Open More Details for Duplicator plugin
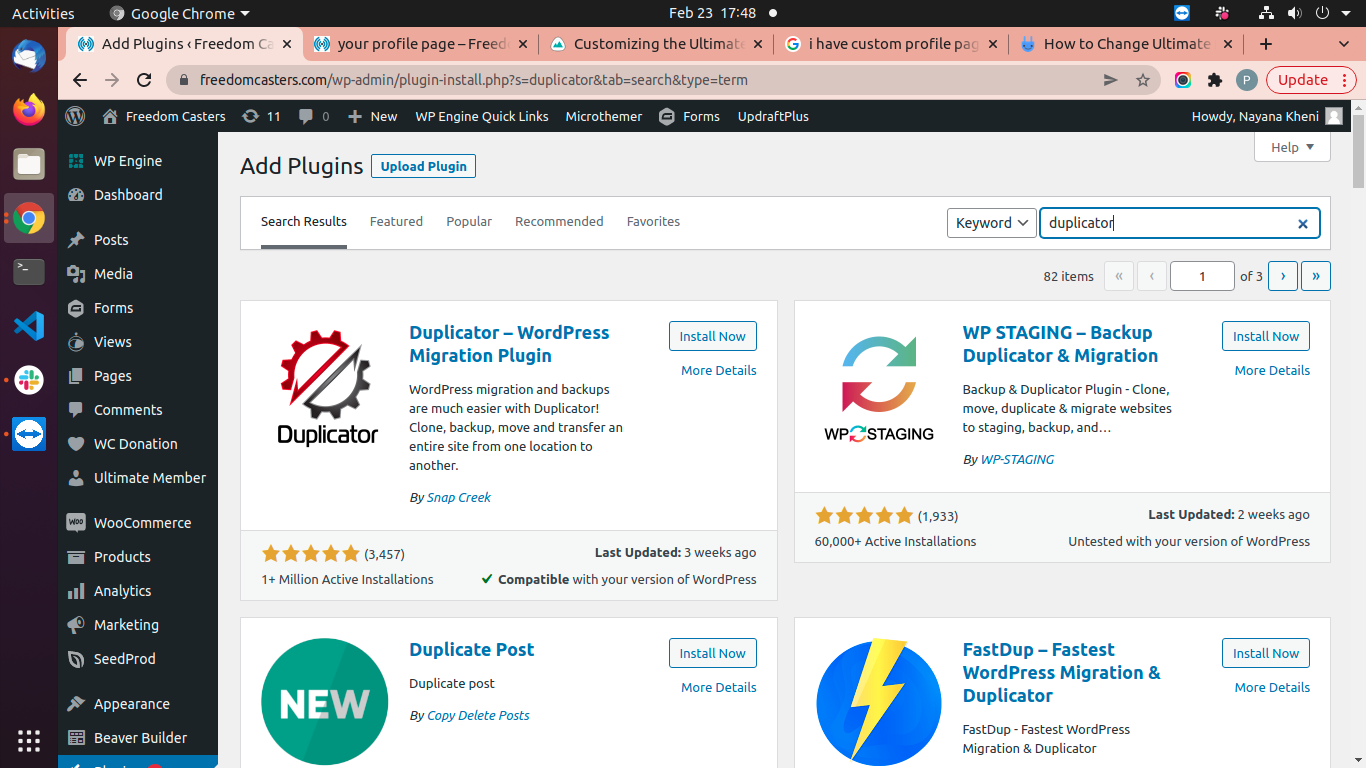 click(718, 370)
